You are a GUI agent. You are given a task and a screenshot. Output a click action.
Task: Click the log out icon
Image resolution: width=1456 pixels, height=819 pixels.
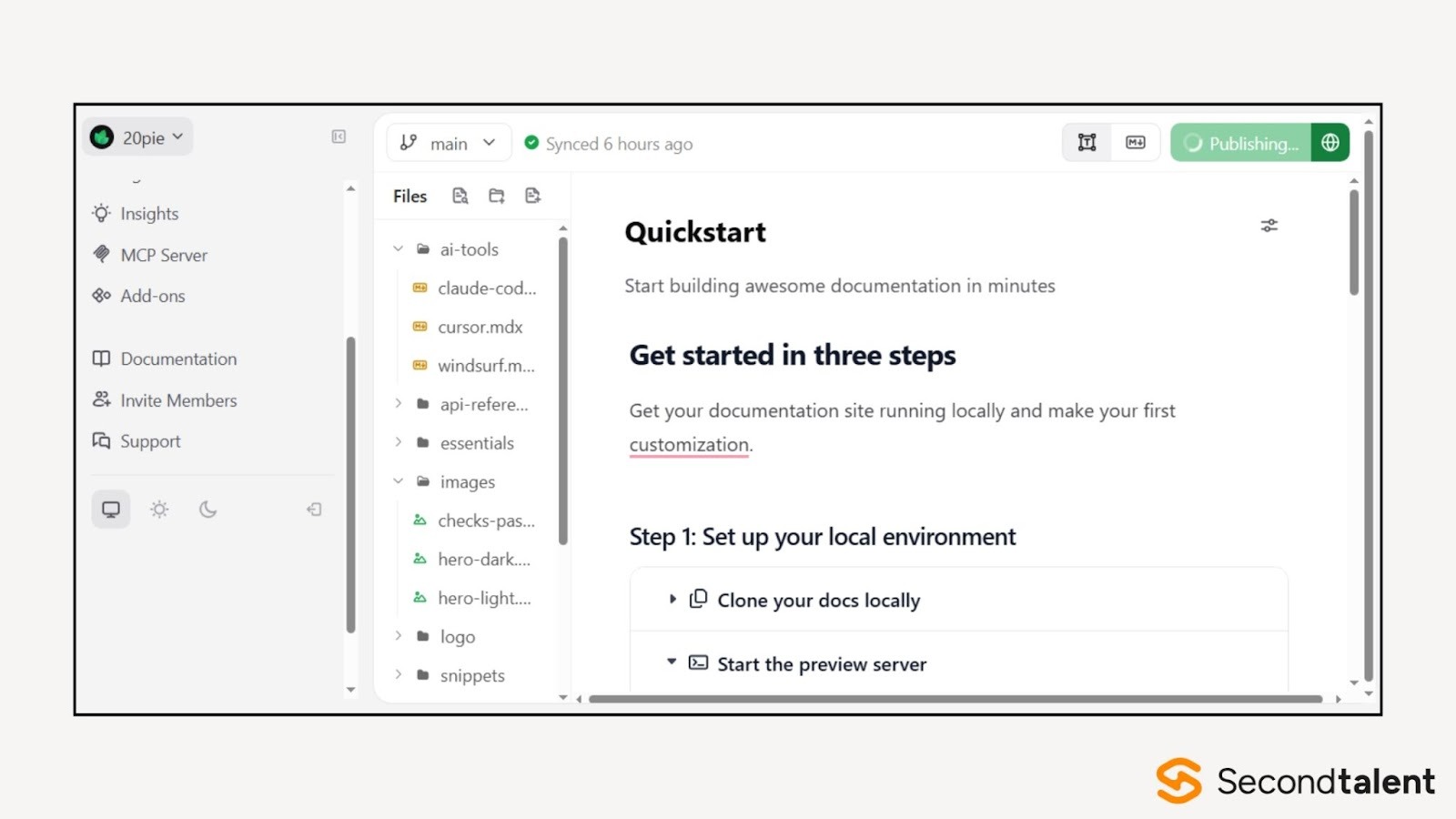(x=314, y=510)
